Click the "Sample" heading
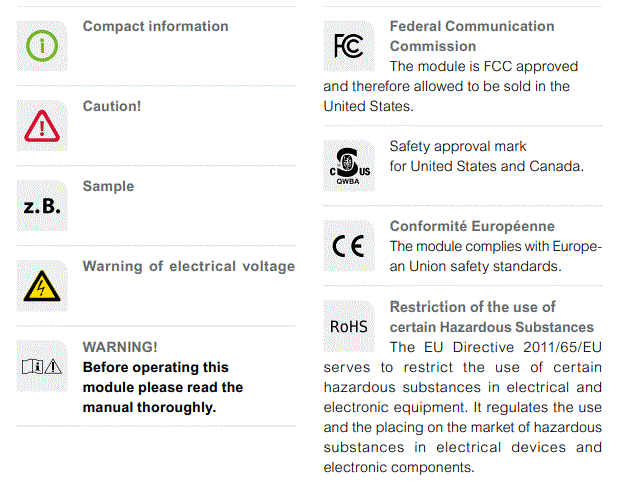Image resolution: width=620 pixels, height=482 pixels. tap(108, 186)
